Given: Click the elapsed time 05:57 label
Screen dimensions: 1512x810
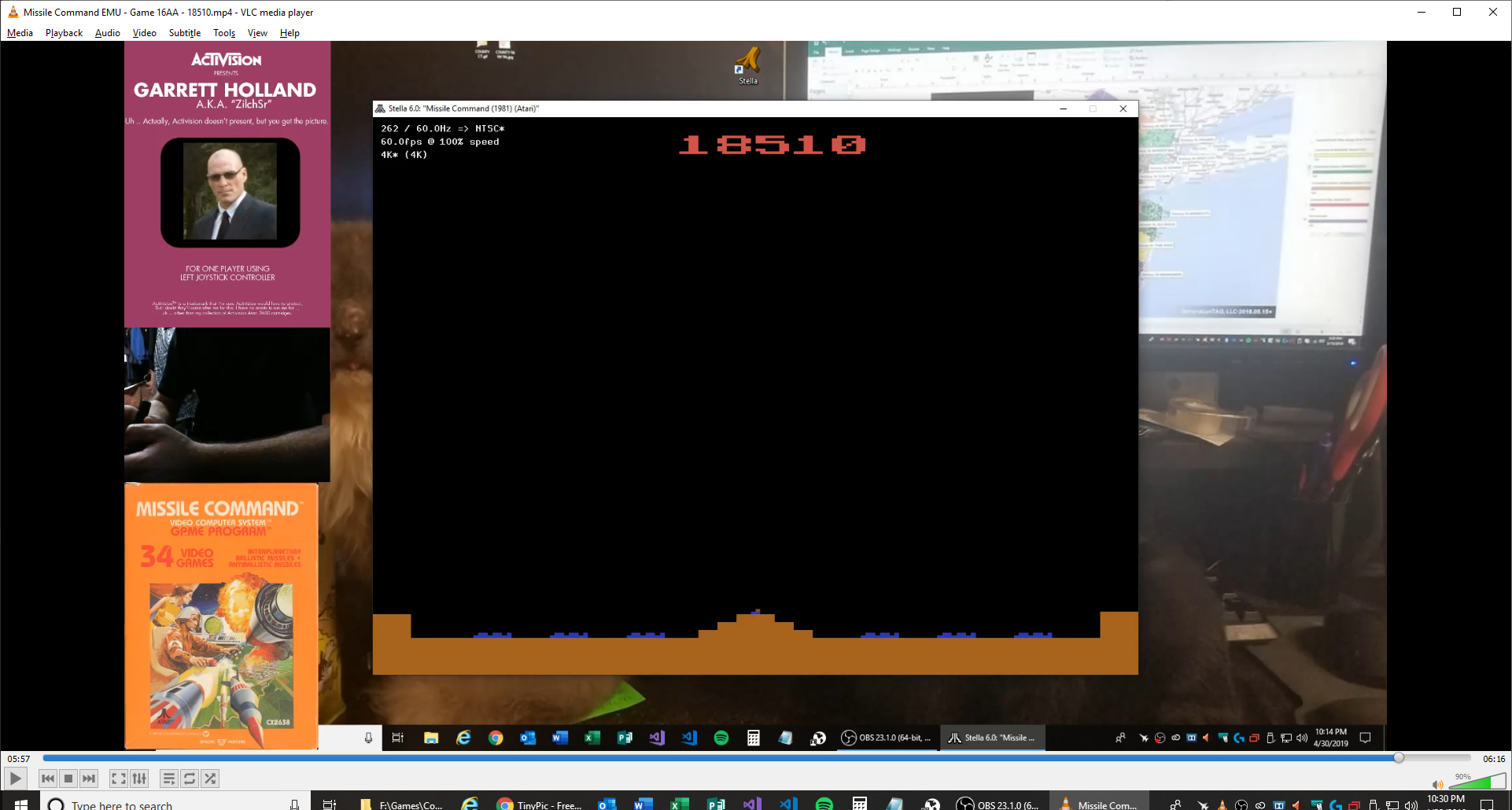Looking at the screenshot, I should pos(19,759).
